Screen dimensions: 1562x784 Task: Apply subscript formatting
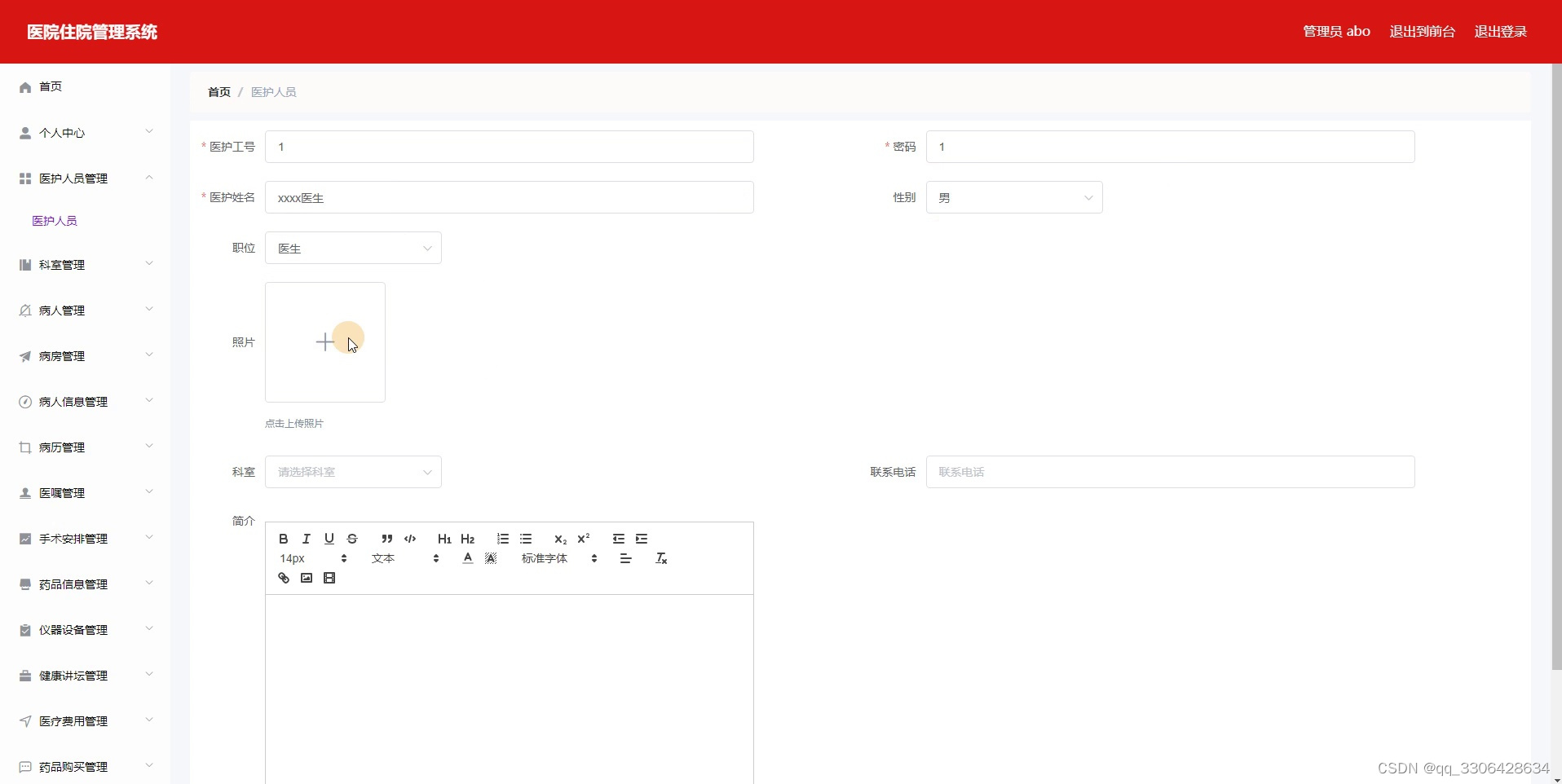click(x=560, y=539)
